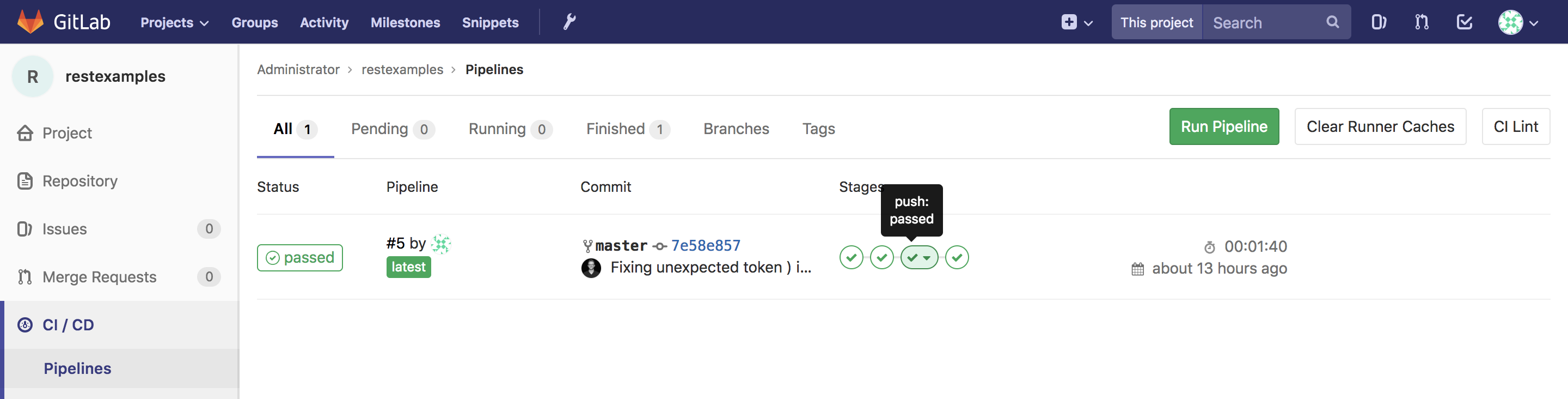Click the GitLab fox logo

pyautogui.click(x=30, y=22)
